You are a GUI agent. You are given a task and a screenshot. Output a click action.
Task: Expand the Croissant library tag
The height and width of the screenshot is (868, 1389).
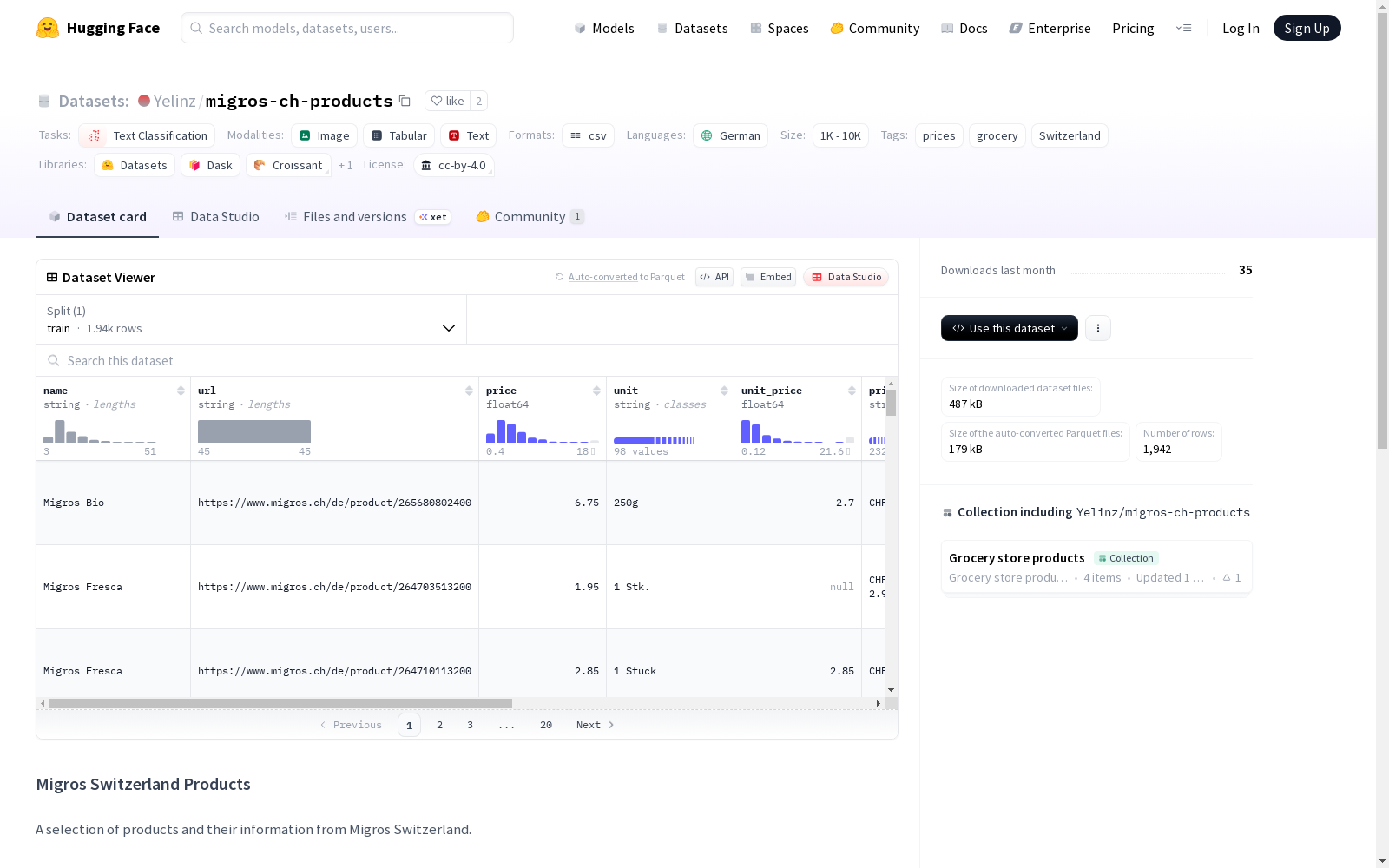(x=288, y=165)
